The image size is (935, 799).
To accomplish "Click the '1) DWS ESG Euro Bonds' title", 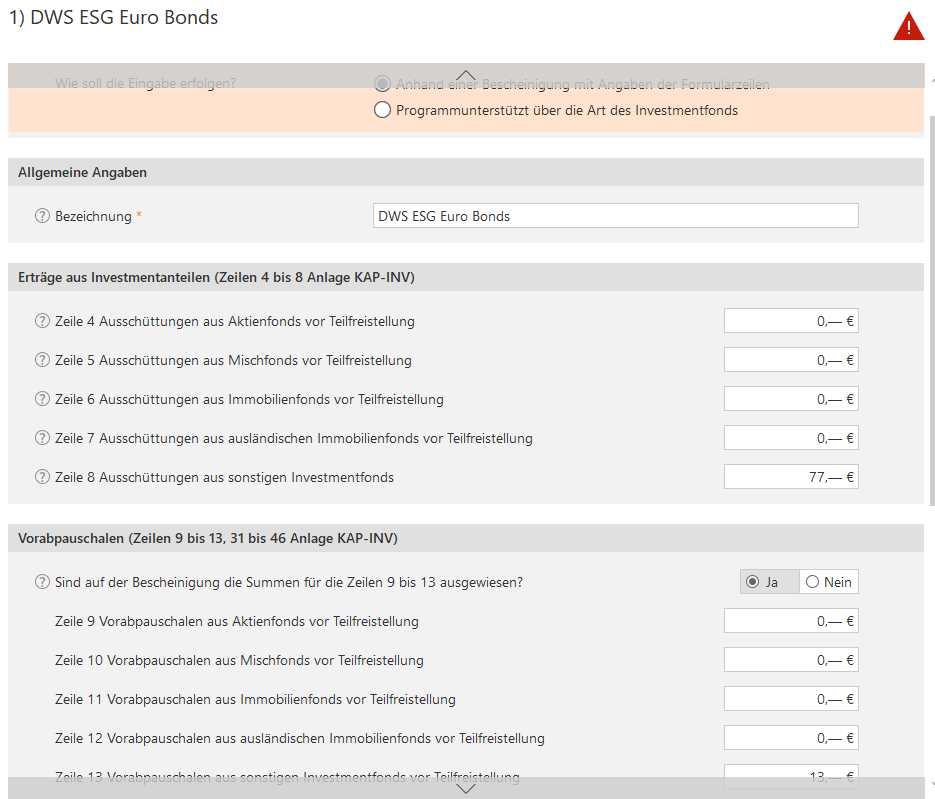I will [113, 17].
